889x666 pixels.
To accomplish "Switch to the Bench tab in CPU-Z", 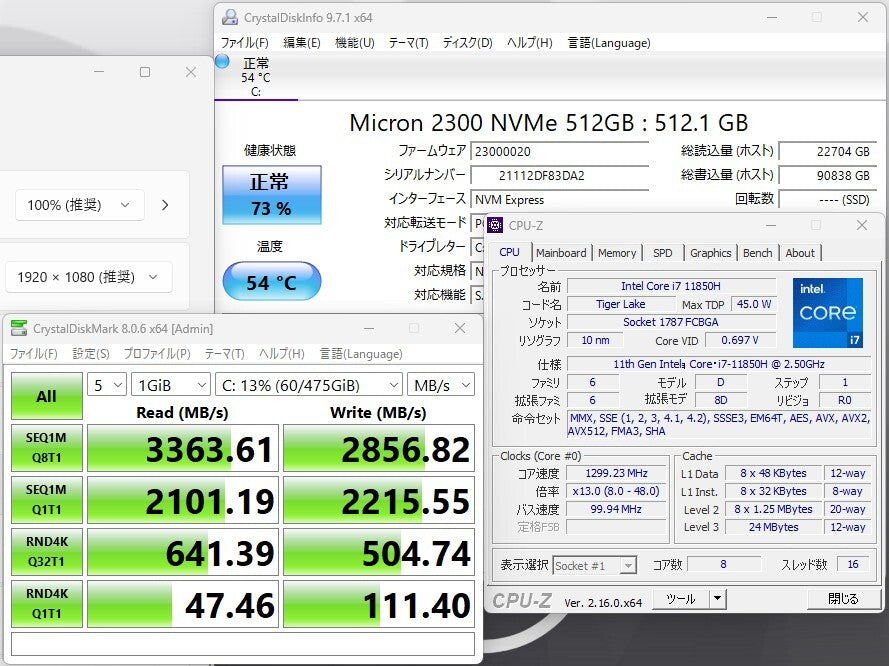I will (x=757, y=253).
